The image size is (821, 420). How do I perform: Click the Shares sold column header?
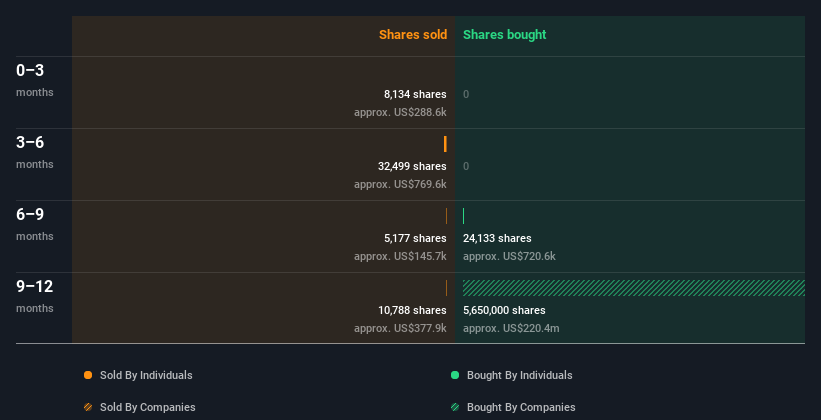click(x=412, y=35)
